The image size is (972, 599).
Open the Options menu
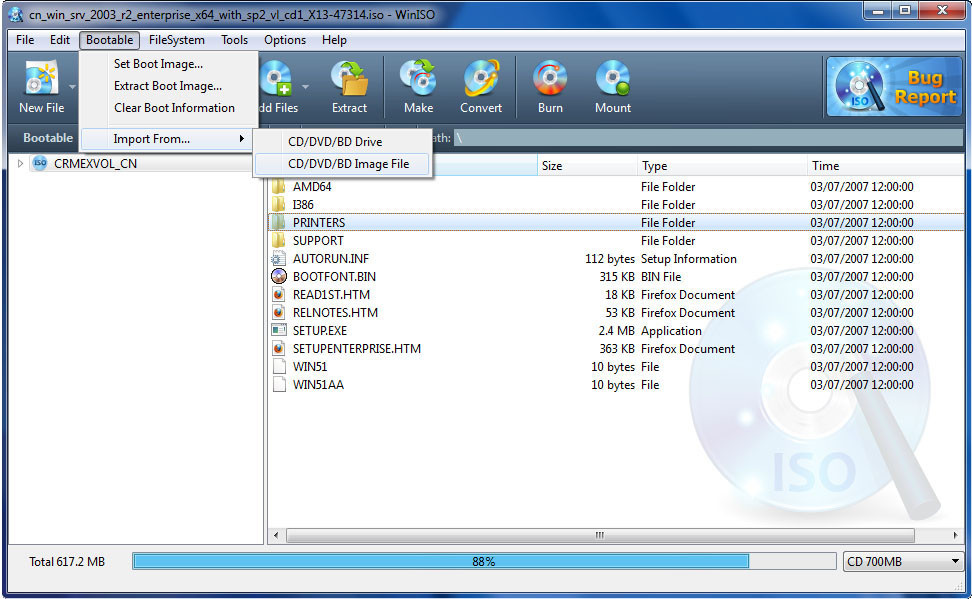point(285,40)
